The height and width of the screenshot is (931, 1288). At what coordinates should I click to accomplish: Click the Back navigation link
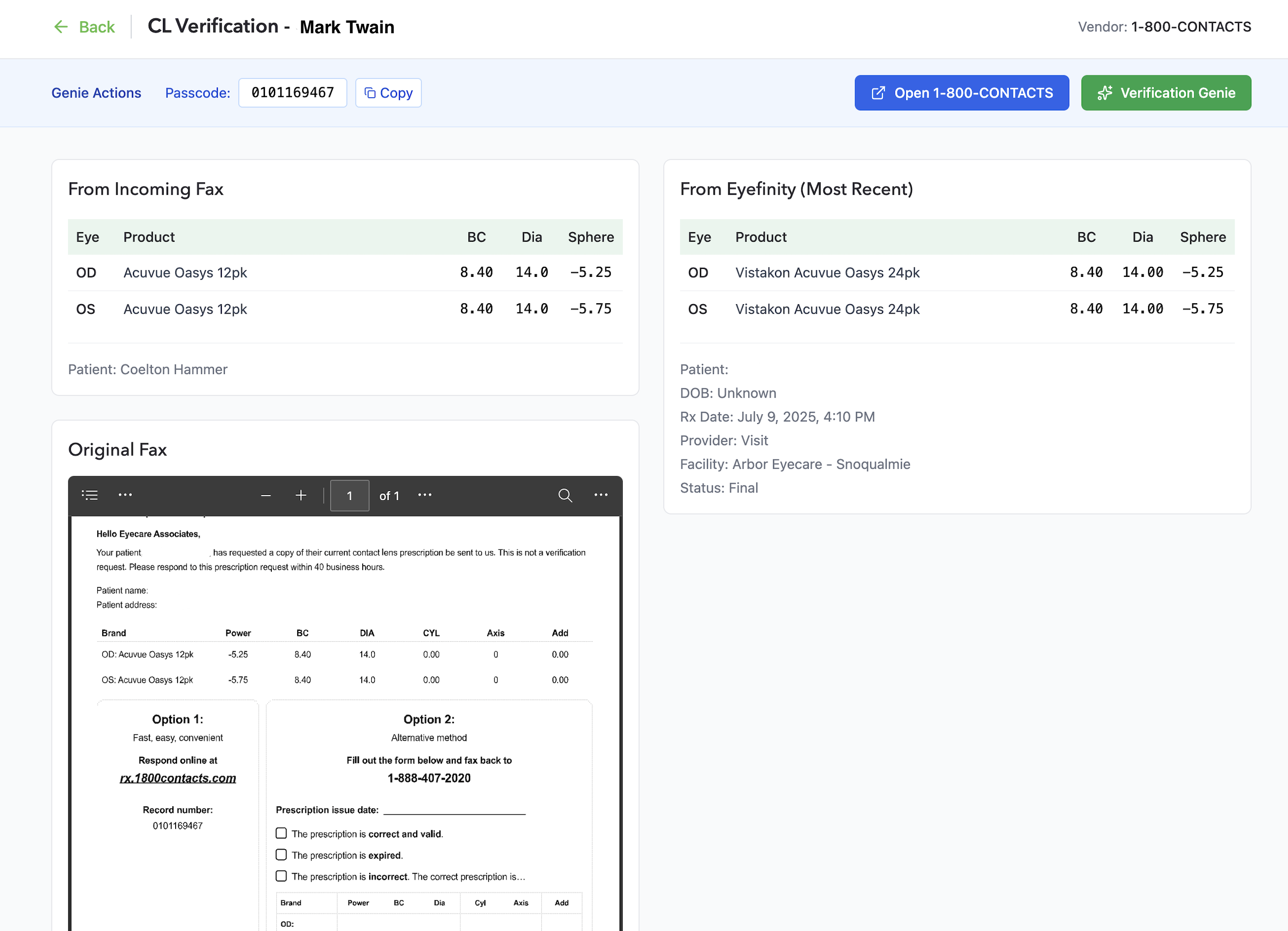(x=97, y=26)
